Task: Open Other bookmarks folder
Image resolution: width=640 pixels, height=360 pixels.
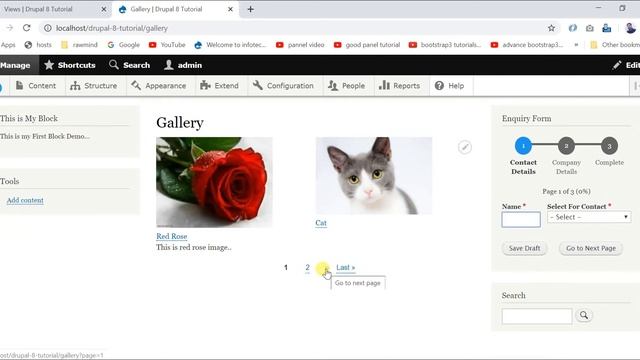Action: pos(615,45)
